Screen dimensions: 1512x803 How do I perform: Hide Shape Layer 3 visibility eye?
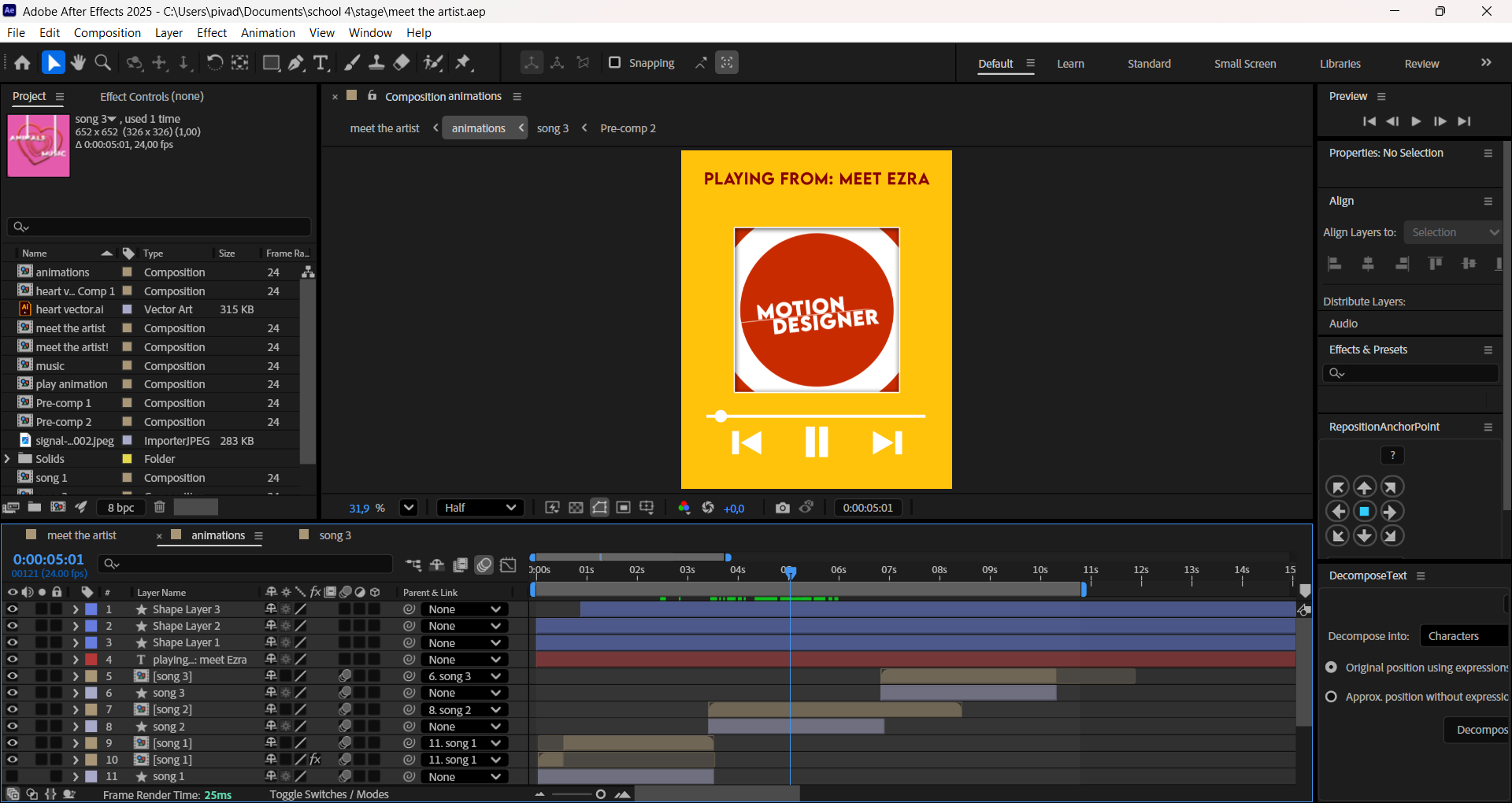coord(12,609)
